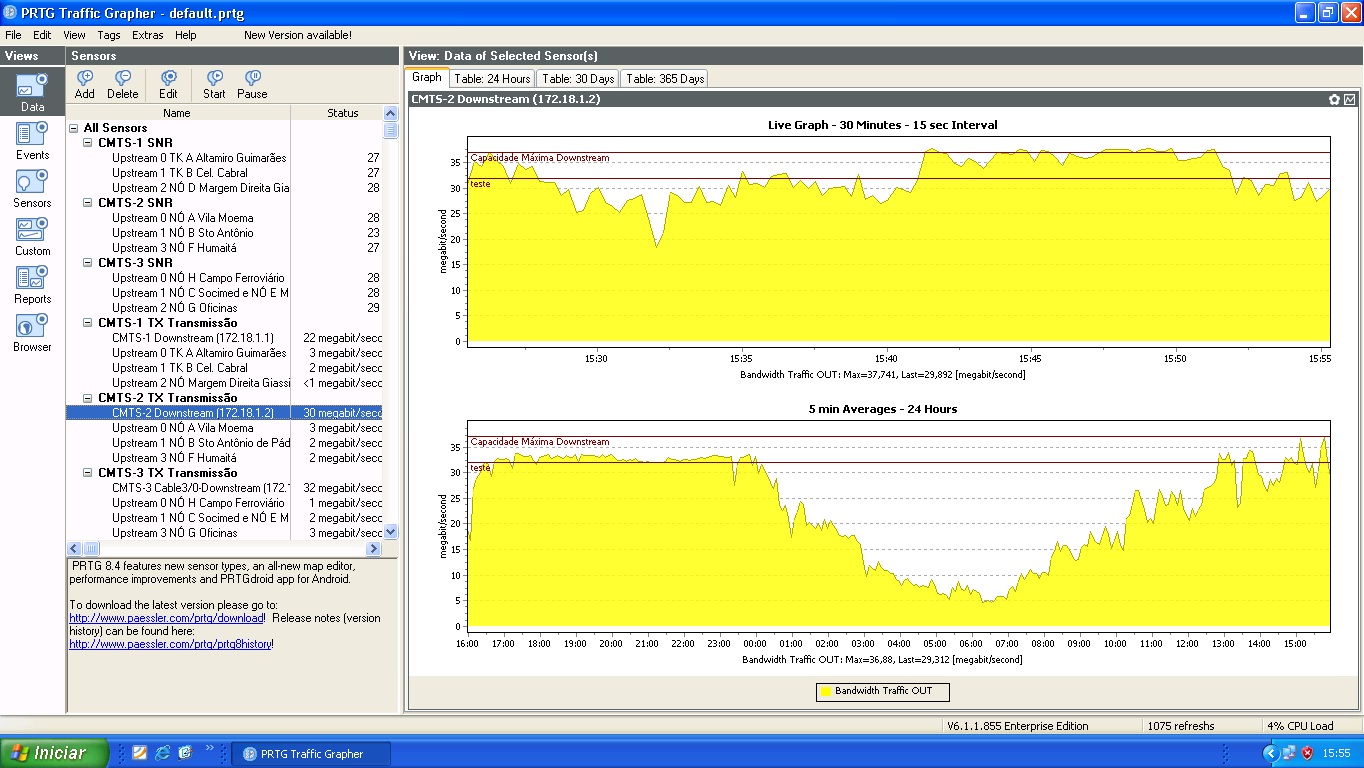The image size is (1364, 768).
Task: Toggle the graph panel checkbox icon
Action: [x=1350, y=99]
